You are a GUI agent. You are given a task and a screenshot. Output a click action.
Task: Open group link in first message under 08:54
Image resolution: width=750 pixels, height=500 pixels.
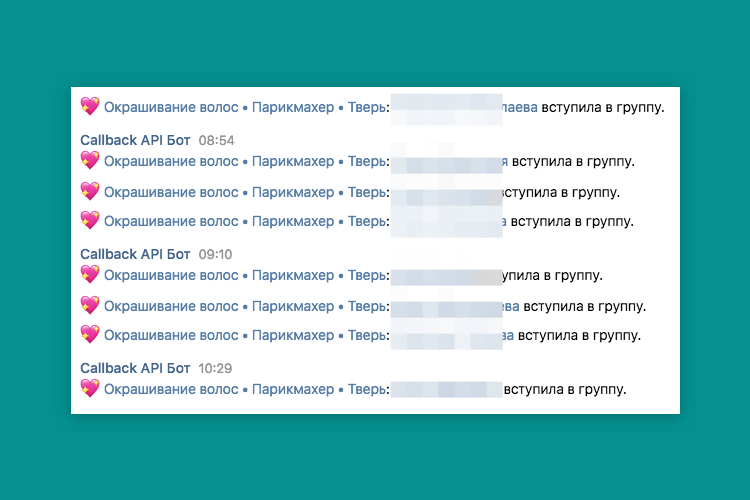pyautogui.click(x=247, y=161)
